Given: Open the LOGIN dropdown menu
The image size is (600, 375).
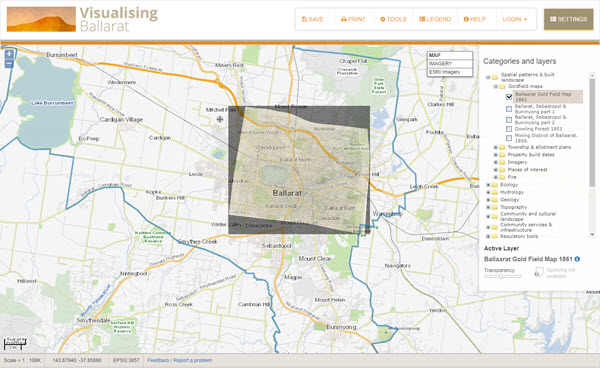Looking at the screenshot, I should 515,19.
